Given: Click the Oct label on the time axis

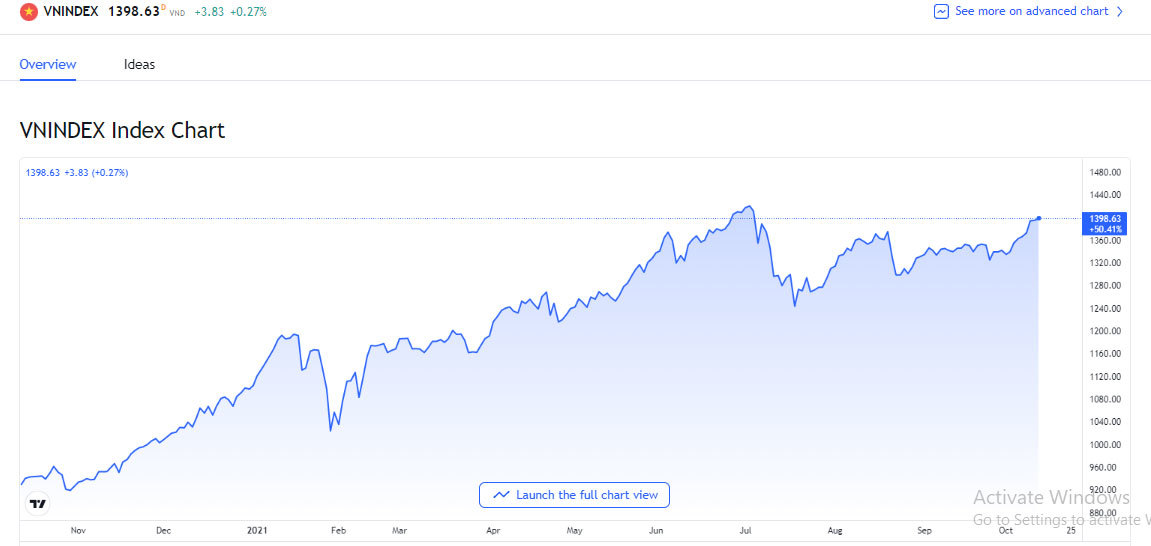Looking at the screenshot, I should (1005, 530).
